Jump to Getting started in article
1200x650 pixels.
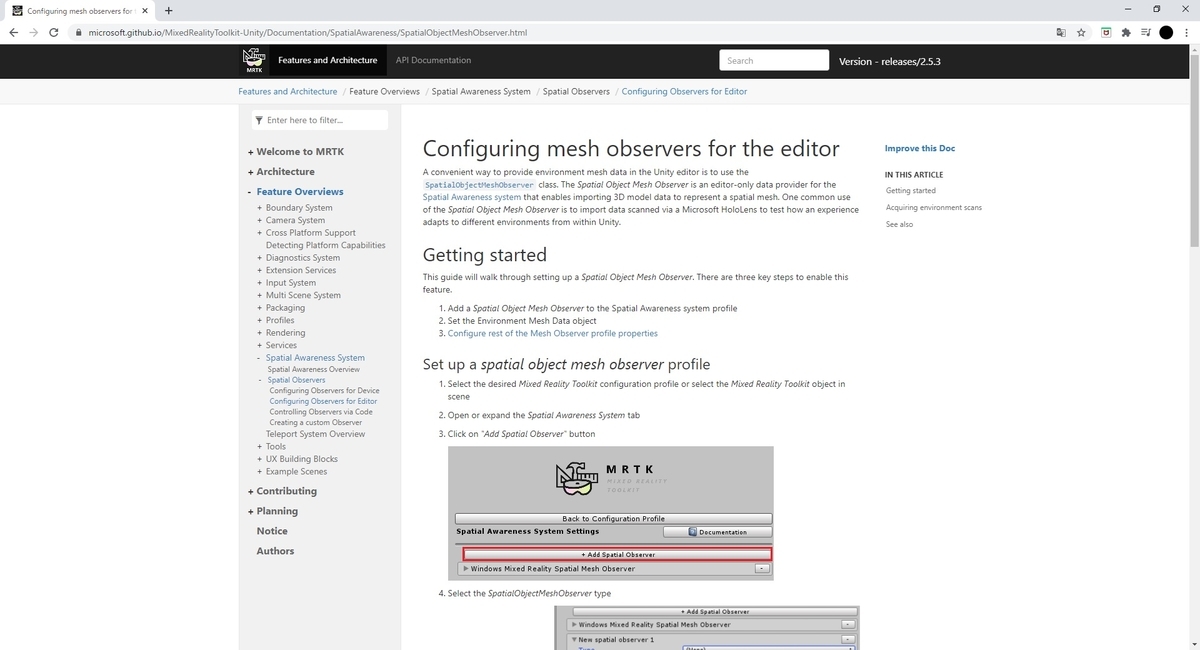911,190
